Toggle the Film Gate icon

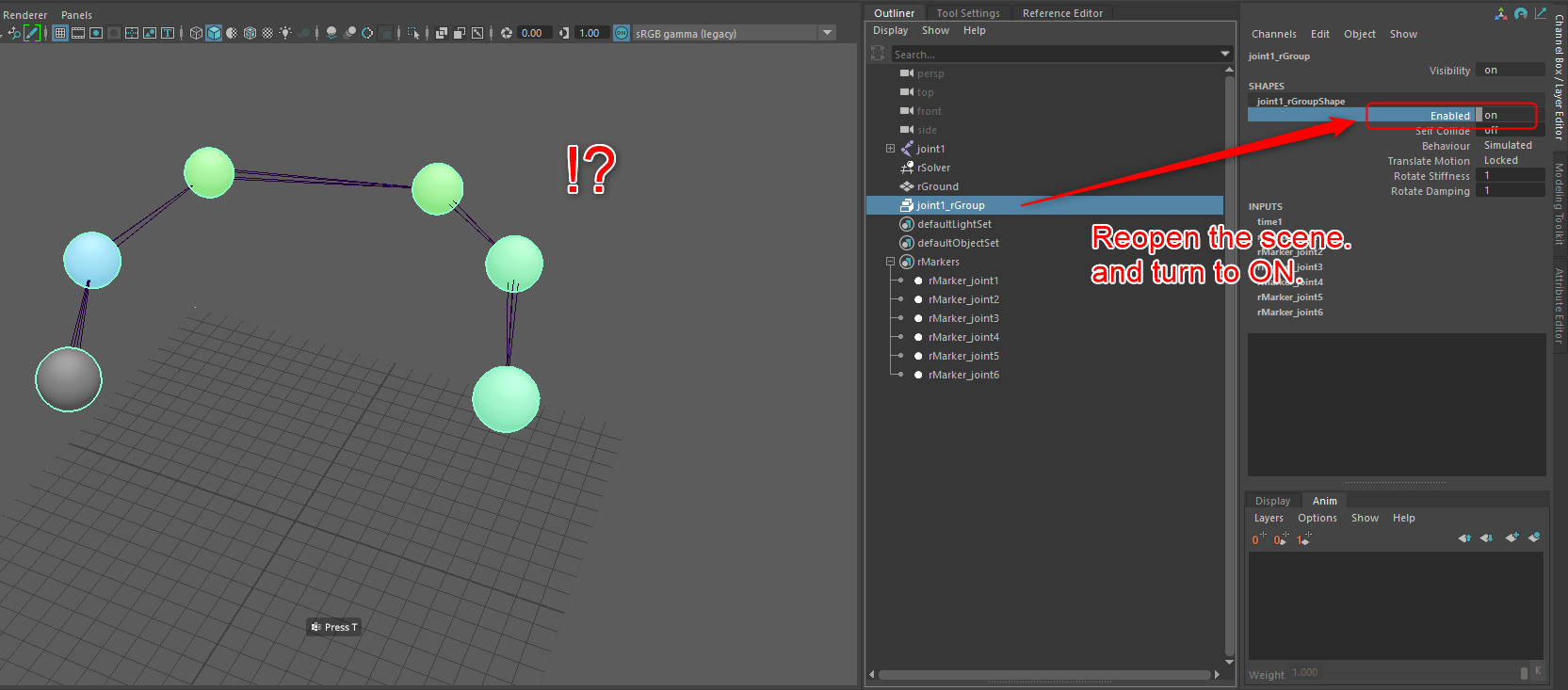(78, 33)
